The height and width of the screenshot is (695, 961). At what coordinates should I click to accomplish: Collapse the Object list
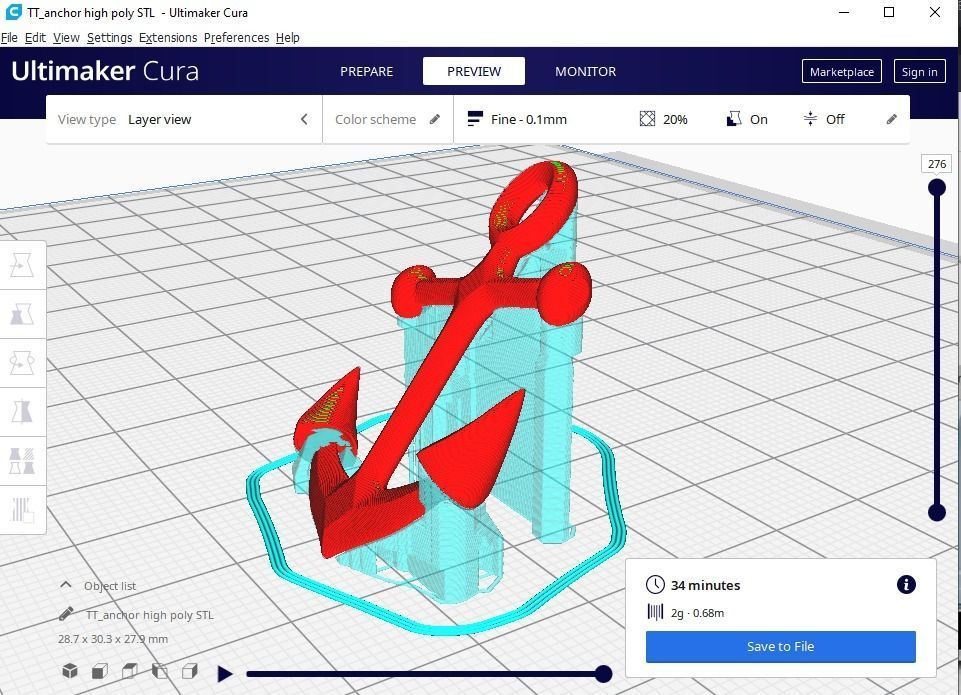coord(66,585)
